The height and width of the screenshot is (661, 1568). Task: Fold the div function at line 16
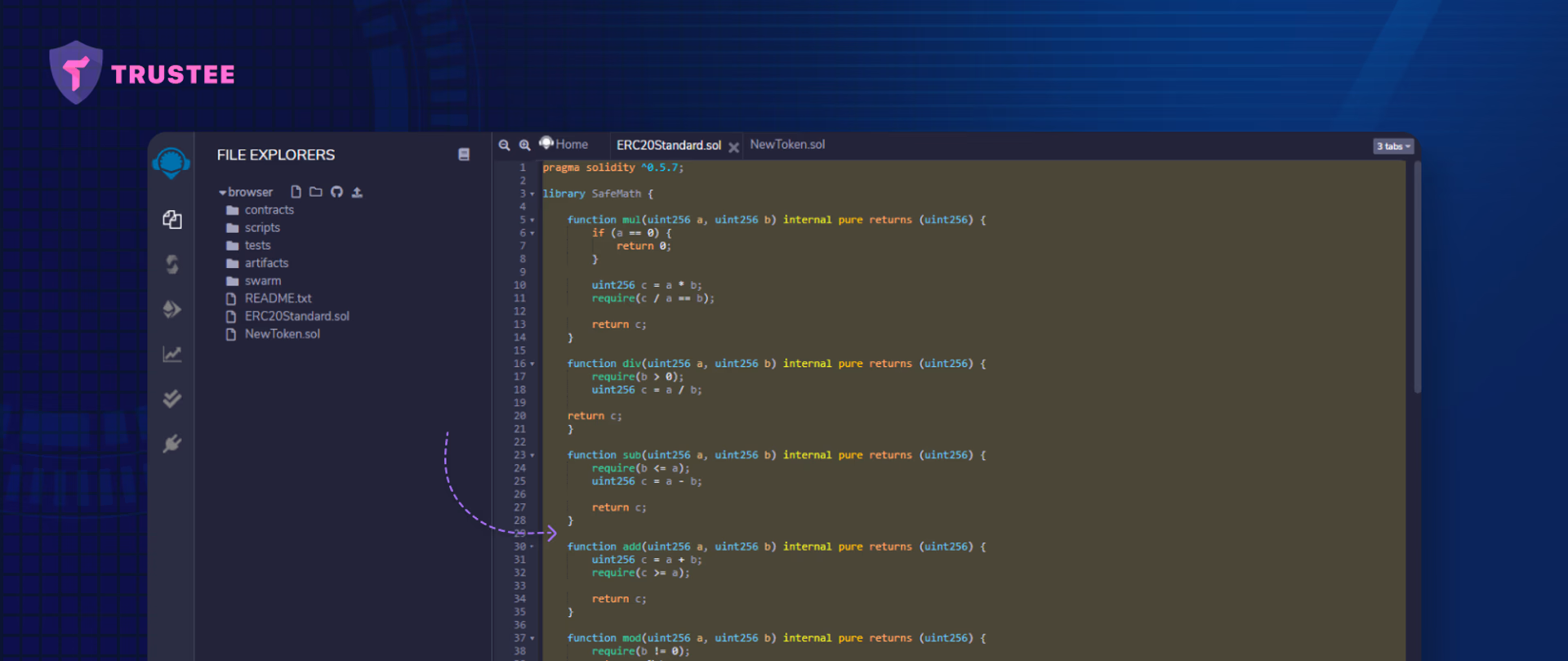click(532, 364)
